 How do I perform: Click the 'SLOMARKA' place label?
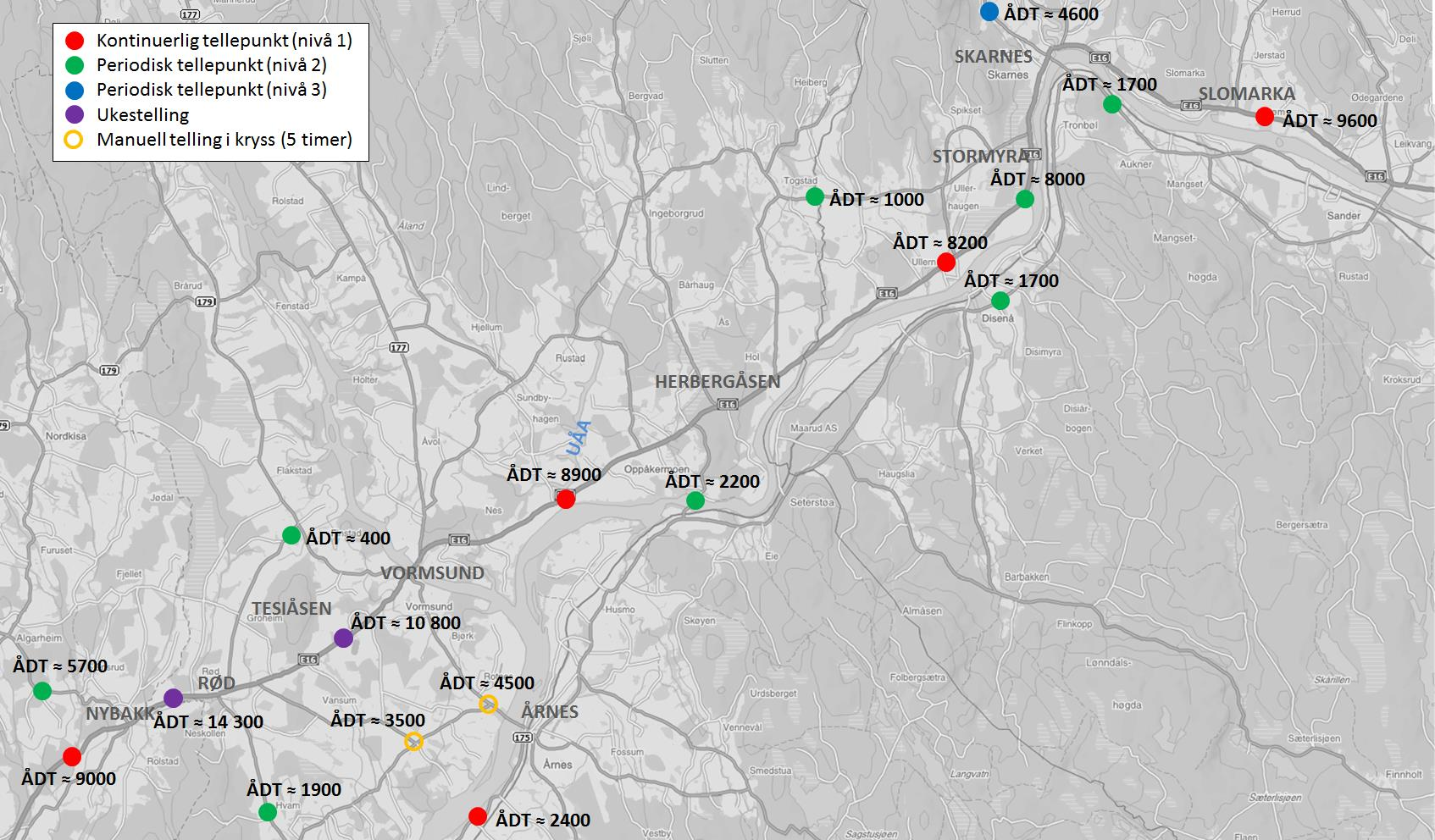coord(1247,94)
